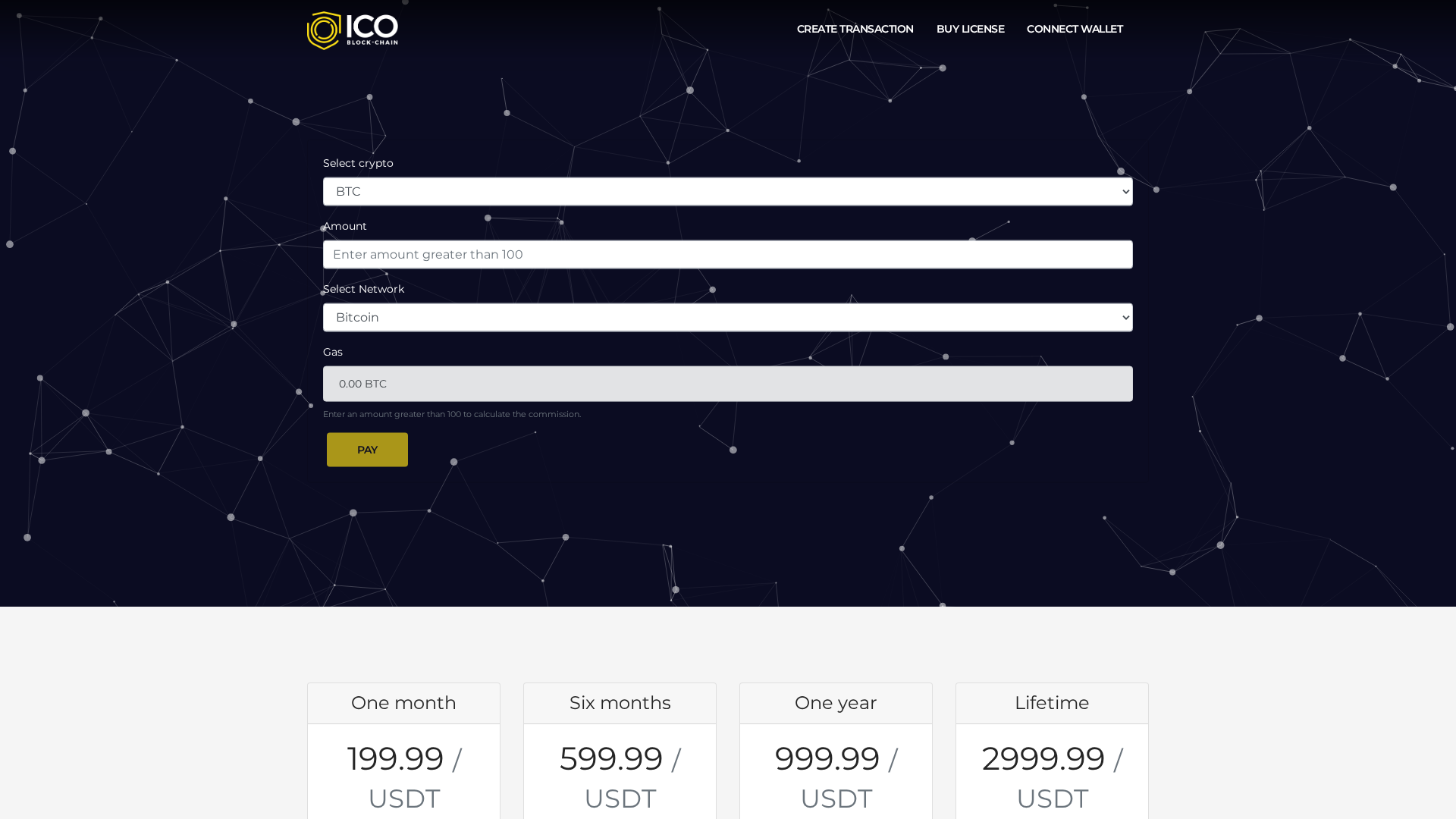The width and height of the screenshot is (1456, 819).
Task: Select the One month pricing card
Action: (403, 750)
